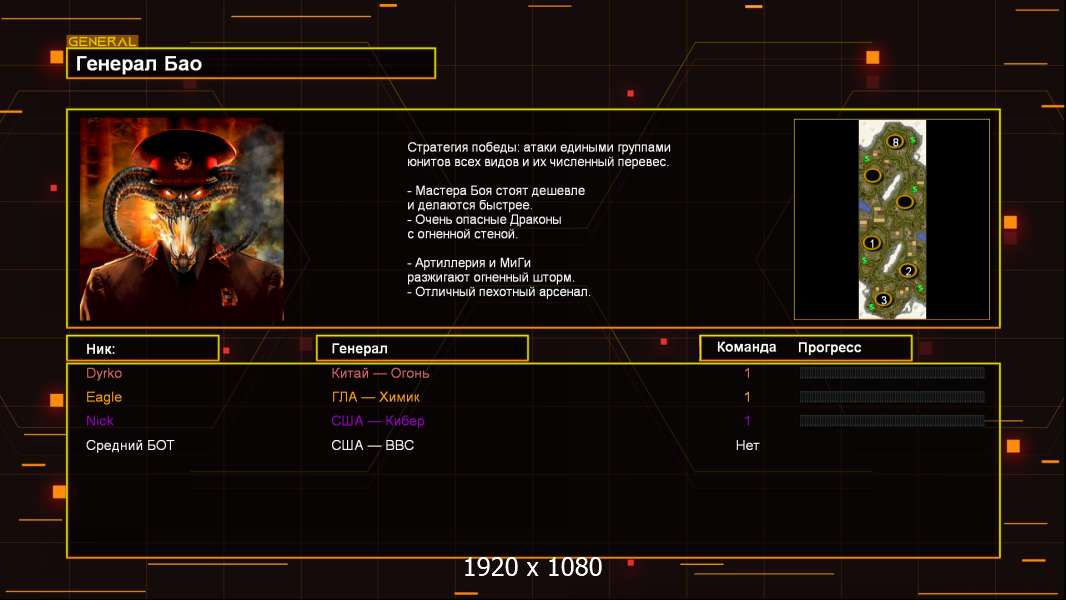Image resolution: width=1066 pixels, height=600 pixels.
Task: Click start position 8 on the map
Action: point(895,141)
